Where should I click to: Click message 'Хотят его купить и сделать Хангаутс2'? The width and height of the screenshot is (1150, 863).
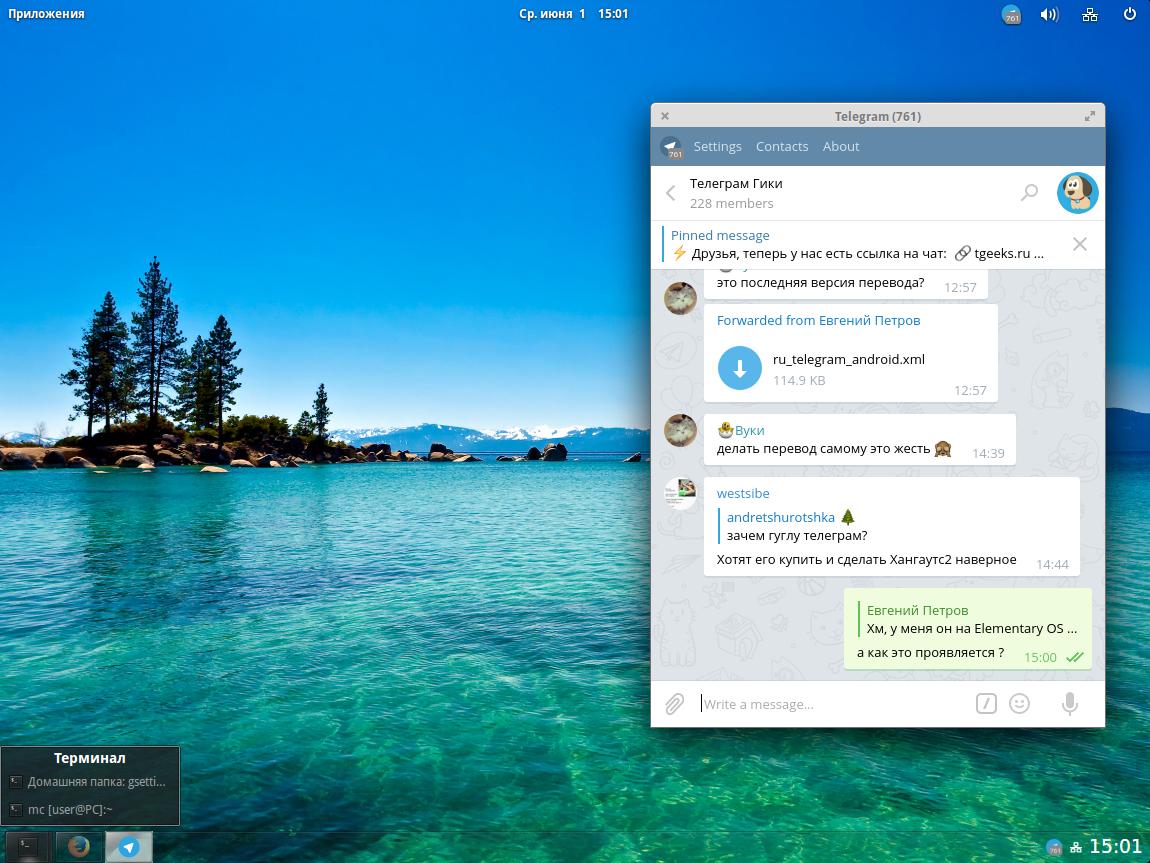[866, 559]
